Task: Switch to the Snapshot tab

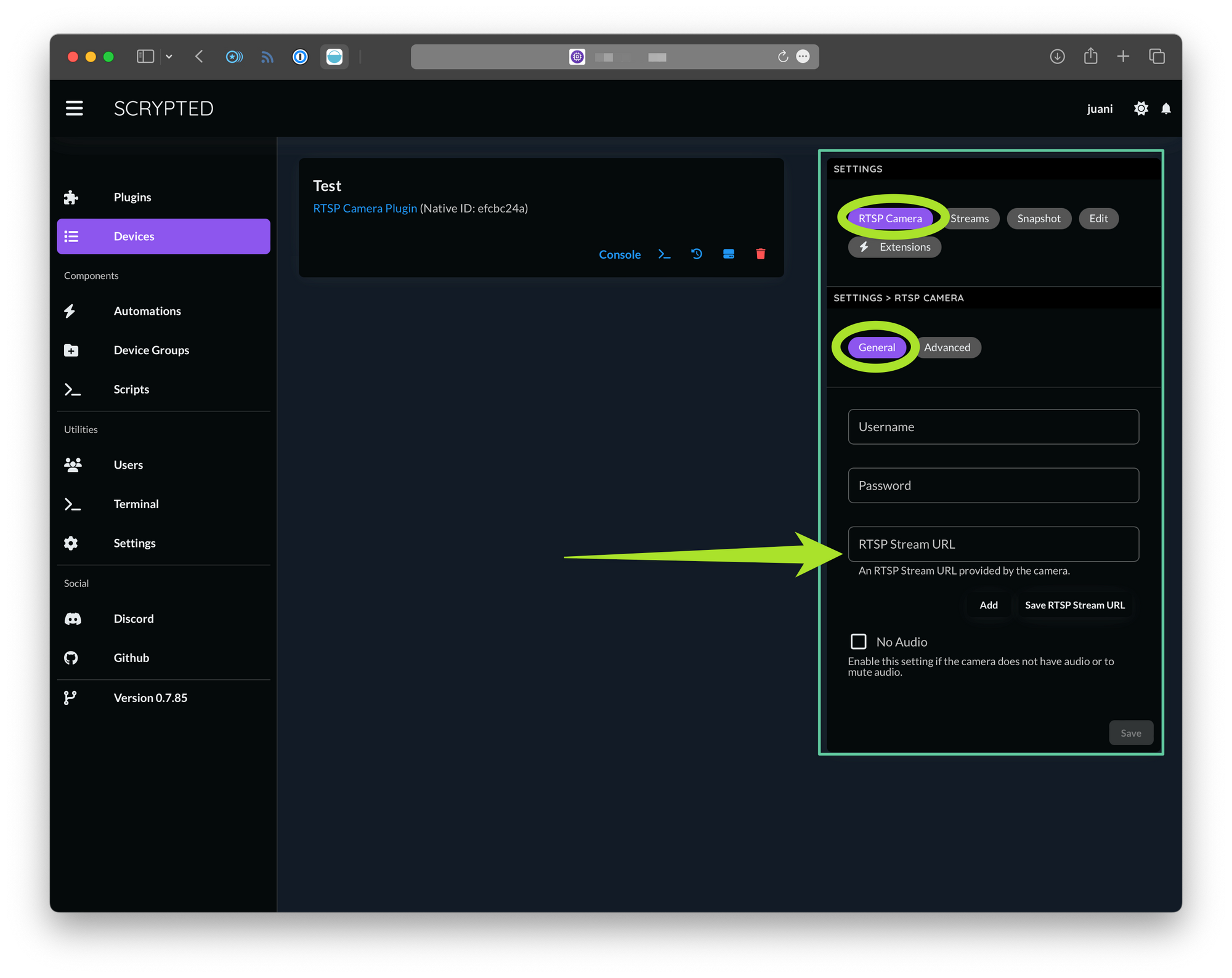Action: tap(1039, 218)
